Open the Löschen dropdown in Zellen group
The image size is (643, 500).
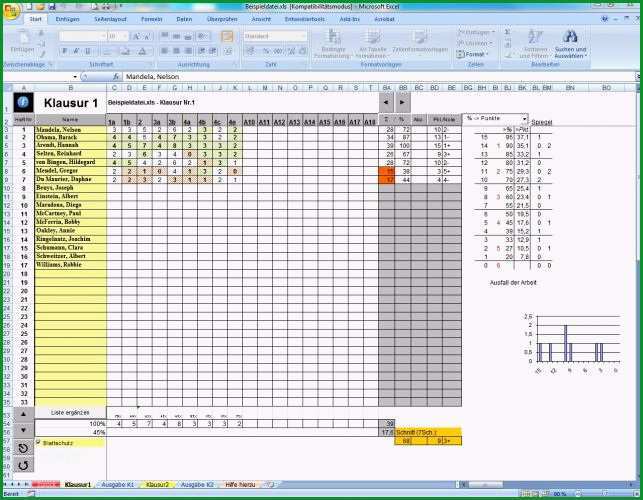tap(475, 43)
